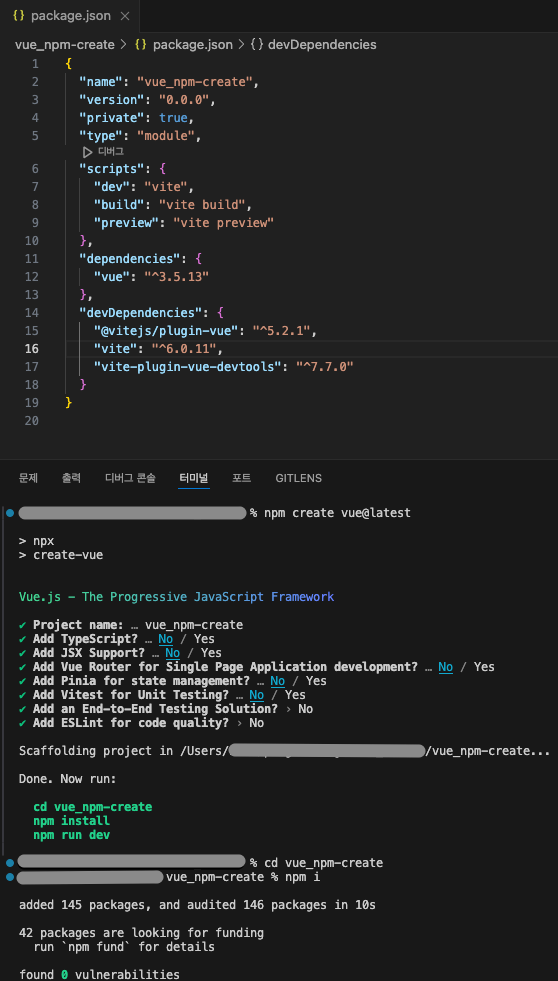Click the underlined No for Add TypeScript

[165, 639]
